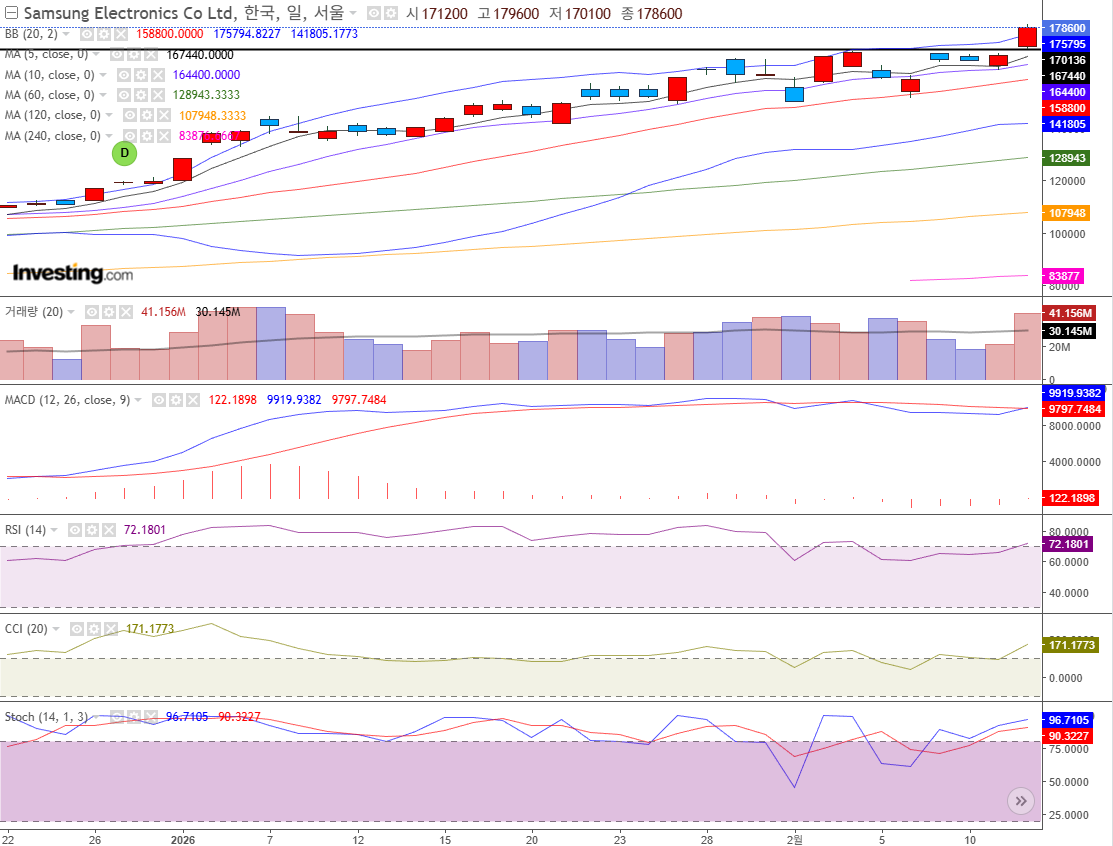Open RSI (14) settings gear
Viewport: 1113px width, 846px height.
point(92,529)
